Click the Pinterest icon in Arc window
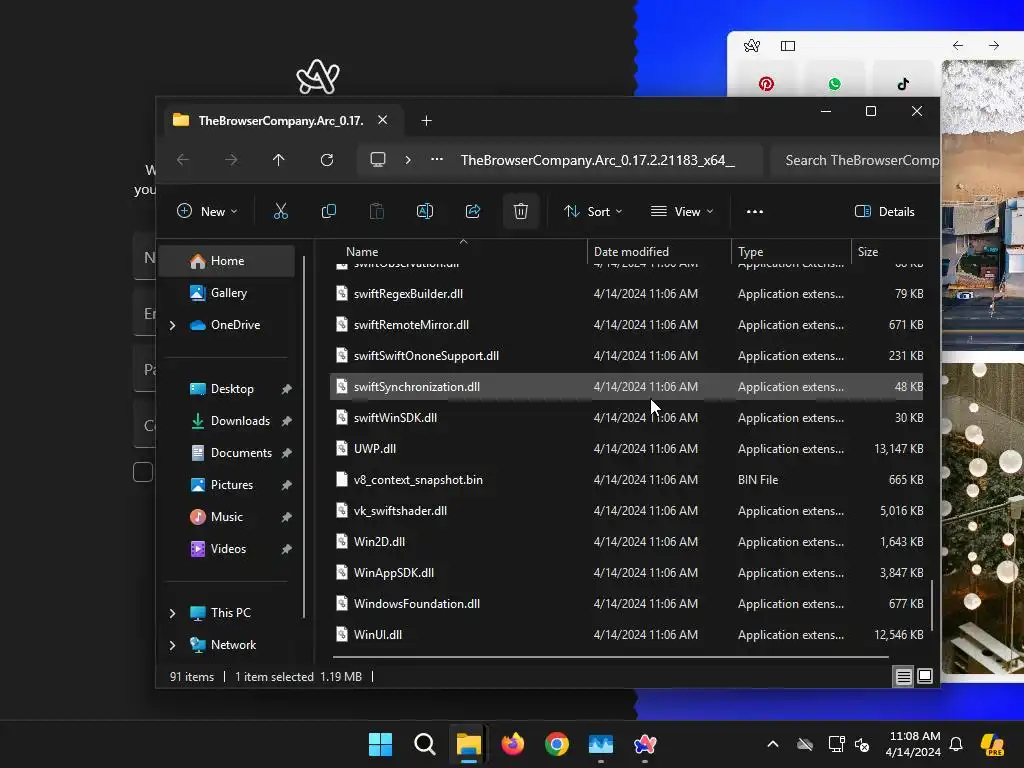1024x768 pixels. pos(766,84)
